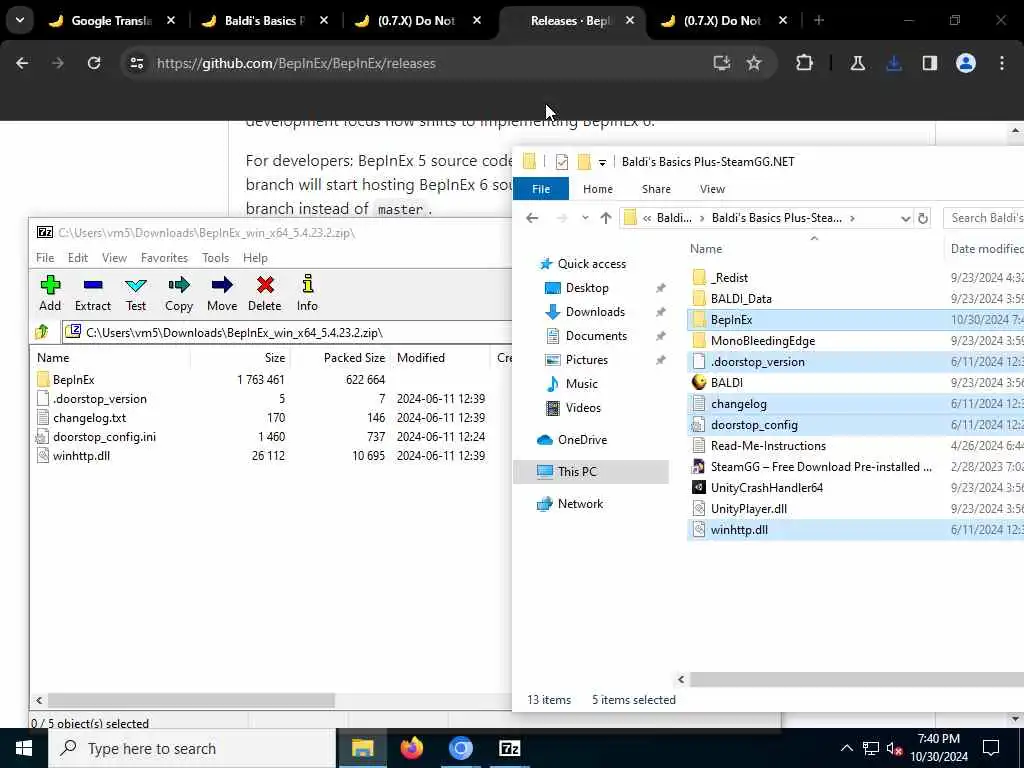Open Explorer Home ribbon tab

598,189
